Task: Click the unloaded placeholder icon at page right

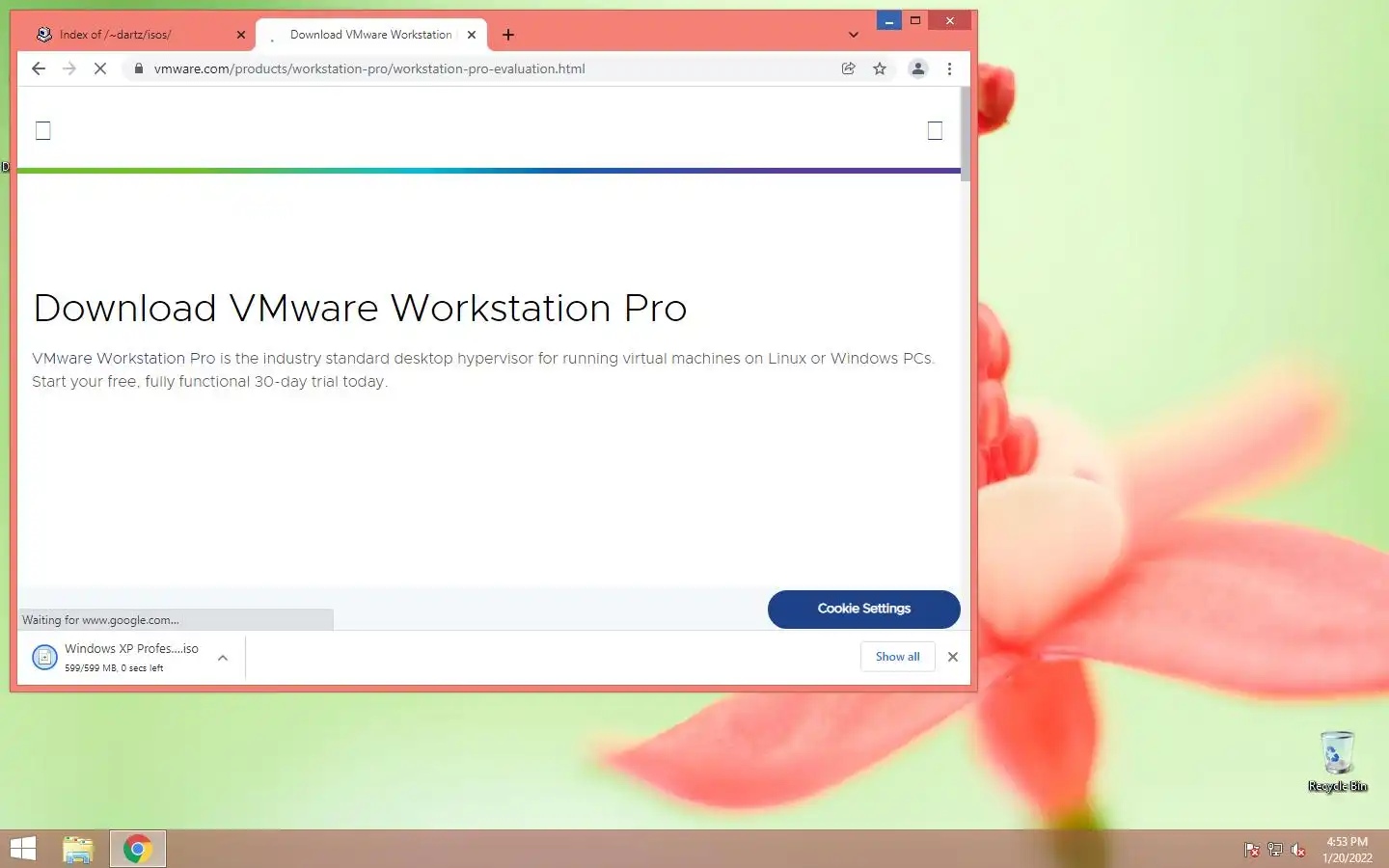Action: (935, 130)
